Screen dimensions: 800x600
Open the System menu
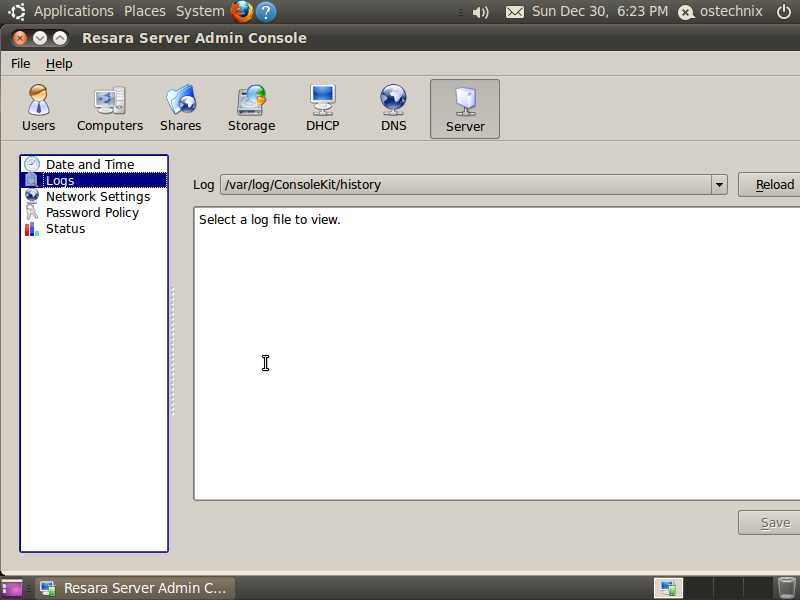(x=200, y=11)
